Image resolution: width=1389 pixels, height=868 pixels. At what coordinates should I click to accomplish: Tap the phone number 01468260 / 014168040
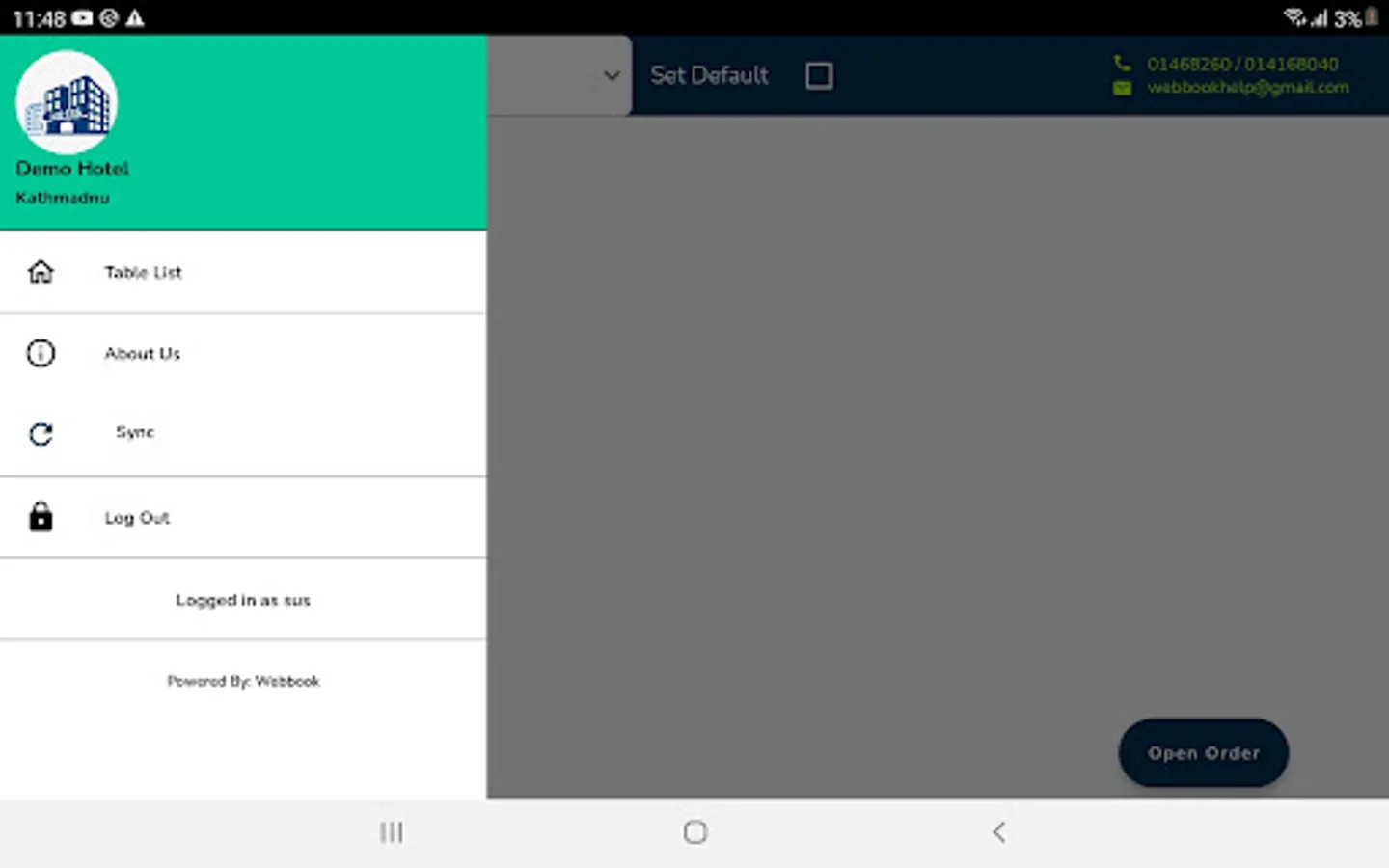click(1242, 64)
